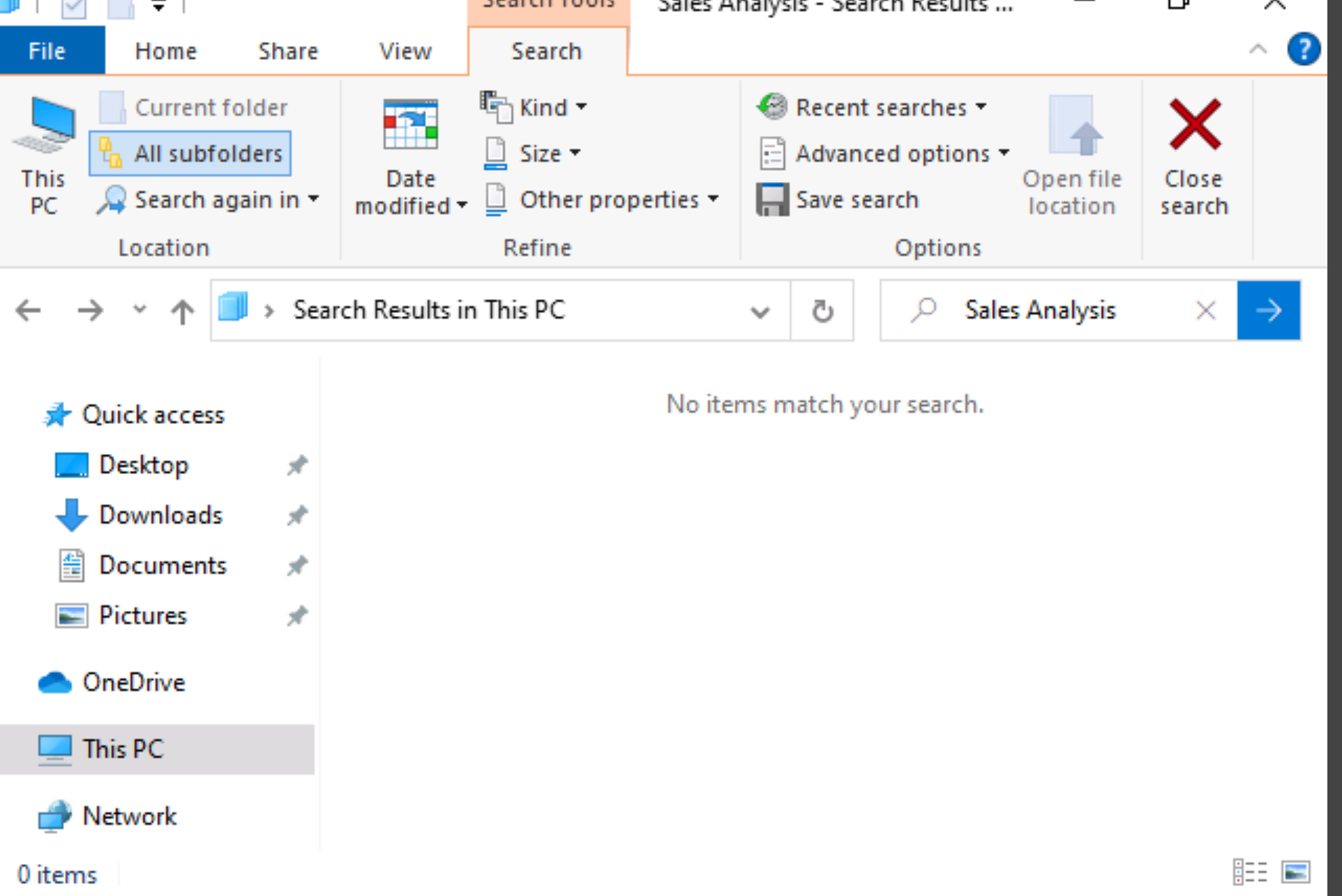Open the Advanced options dropdown

(884, 153)
